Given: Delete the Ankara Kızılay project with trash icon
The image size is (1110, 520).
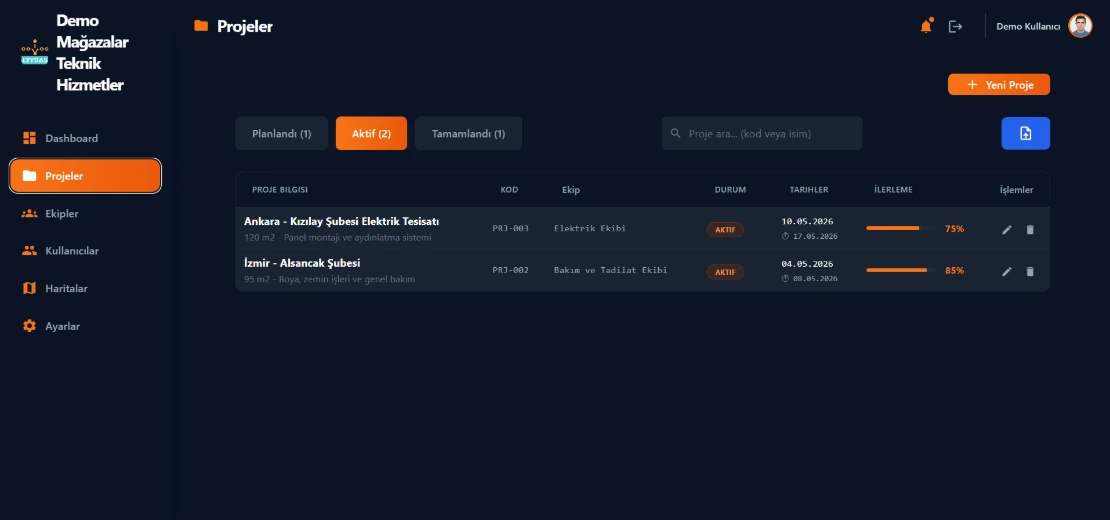Looking at the screenshot, I should click(x=1030, y=229).
